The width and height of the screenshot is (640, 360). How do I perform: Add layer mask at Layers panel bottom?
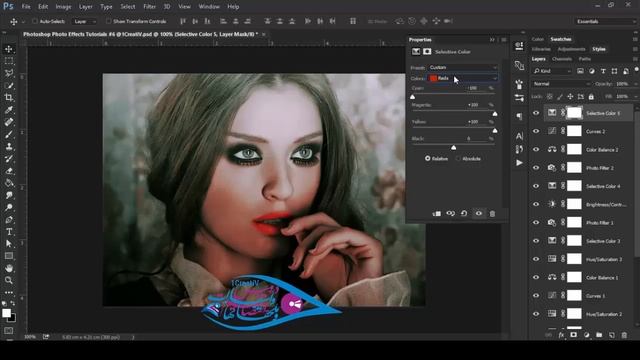click(573, 335)
